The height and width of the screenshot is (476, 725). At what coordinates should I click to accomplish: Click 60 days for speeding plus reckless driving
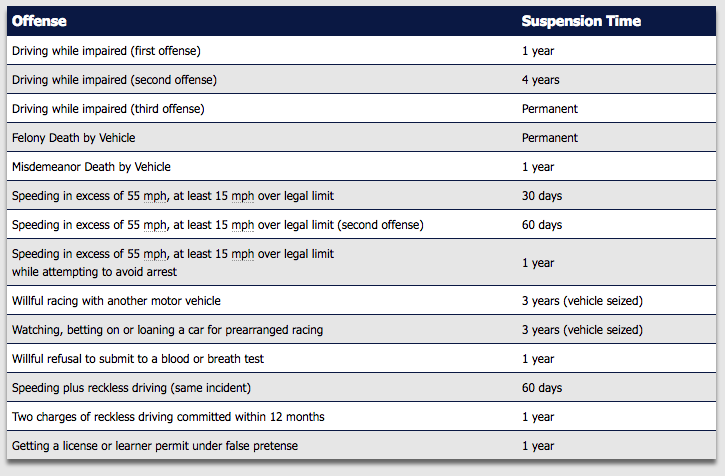542,387
